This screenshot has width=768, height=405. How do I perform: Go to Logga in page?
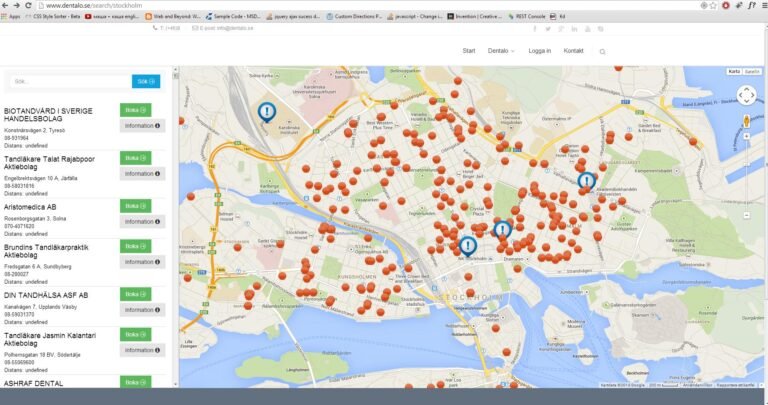click(539, 51)
